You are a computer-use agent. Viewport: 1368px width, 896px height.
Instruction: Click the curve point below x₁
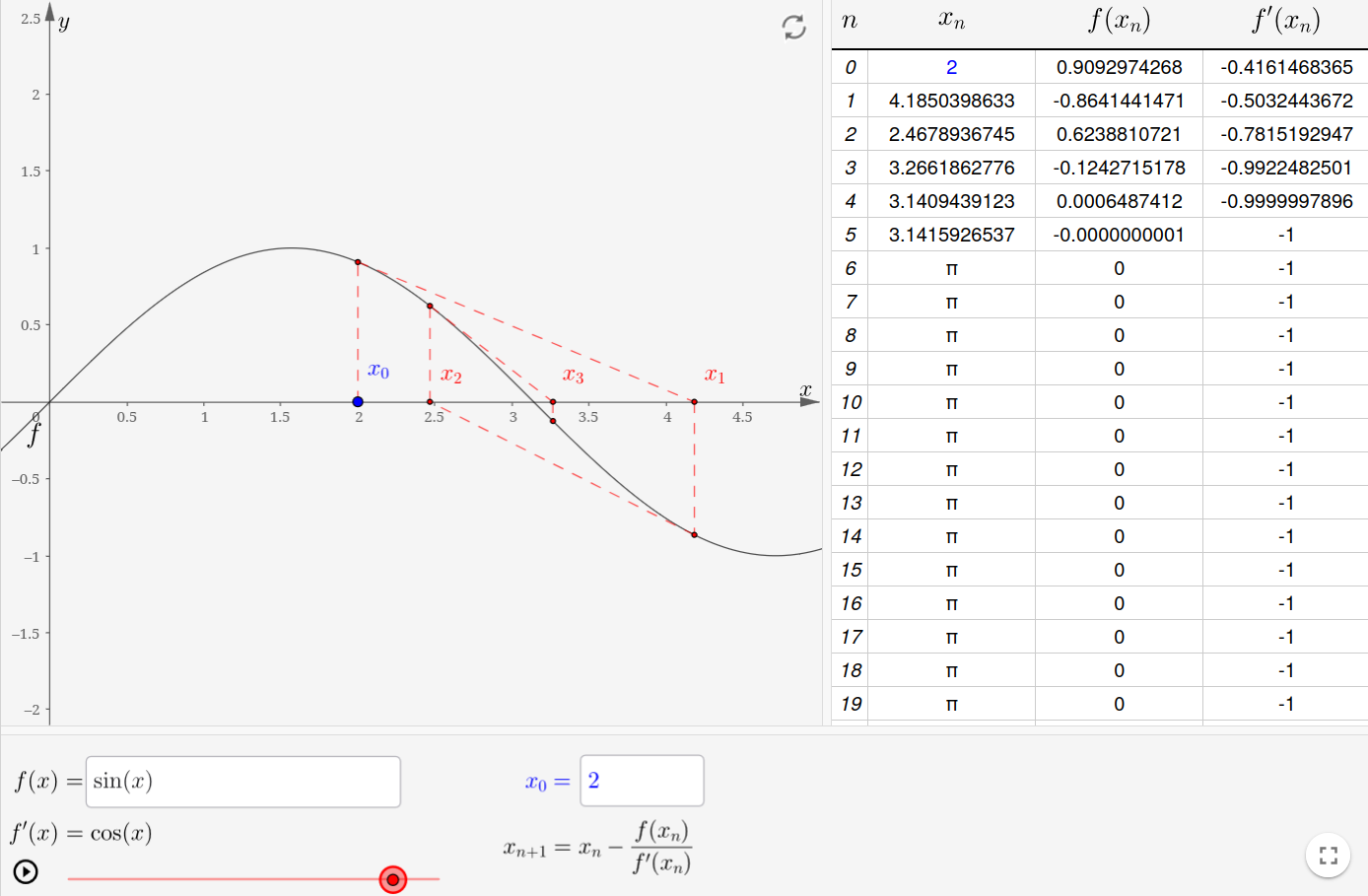click(694, 535)
